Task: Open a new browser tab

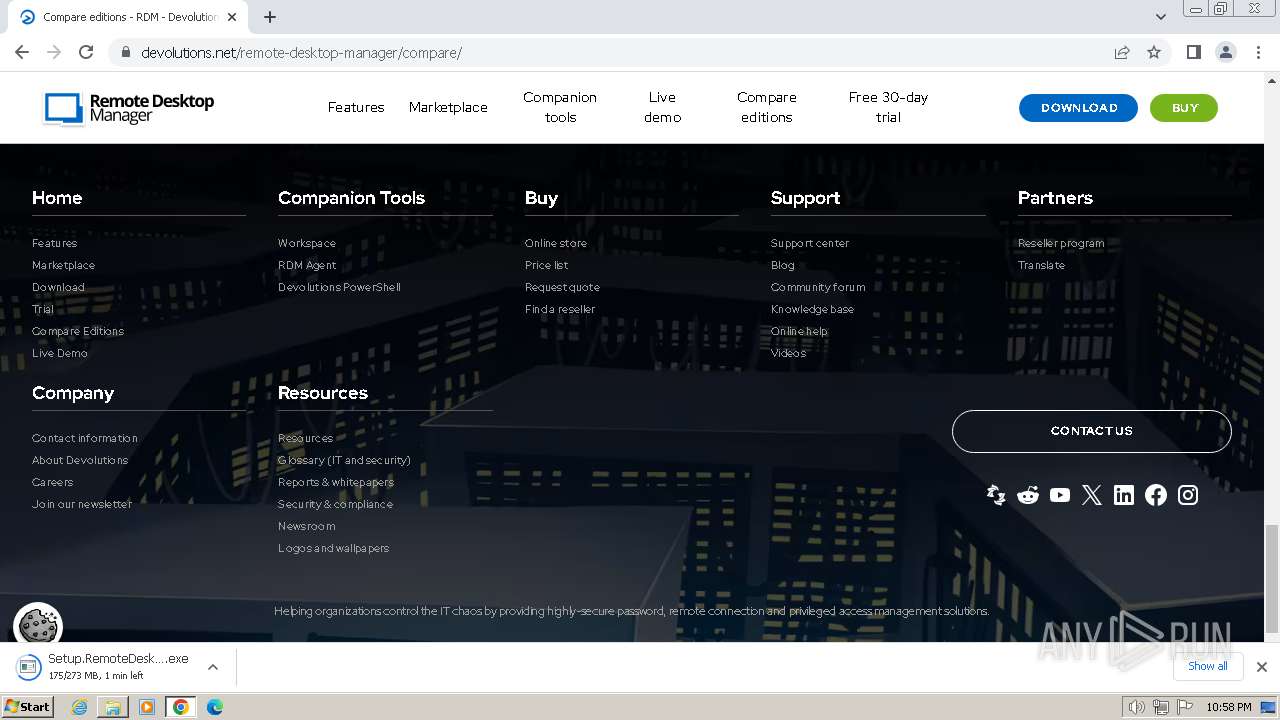Action: pos(270,17)
